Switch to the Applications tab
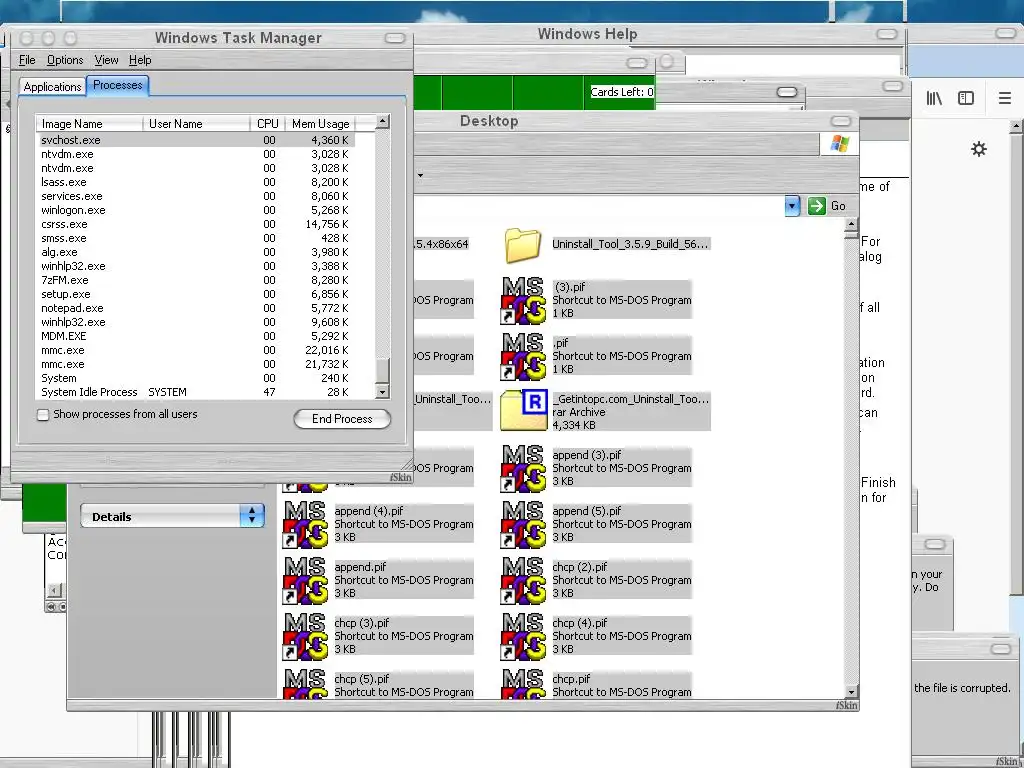The width and height of the screenshot is (1024, 768). tap(52, 87)
